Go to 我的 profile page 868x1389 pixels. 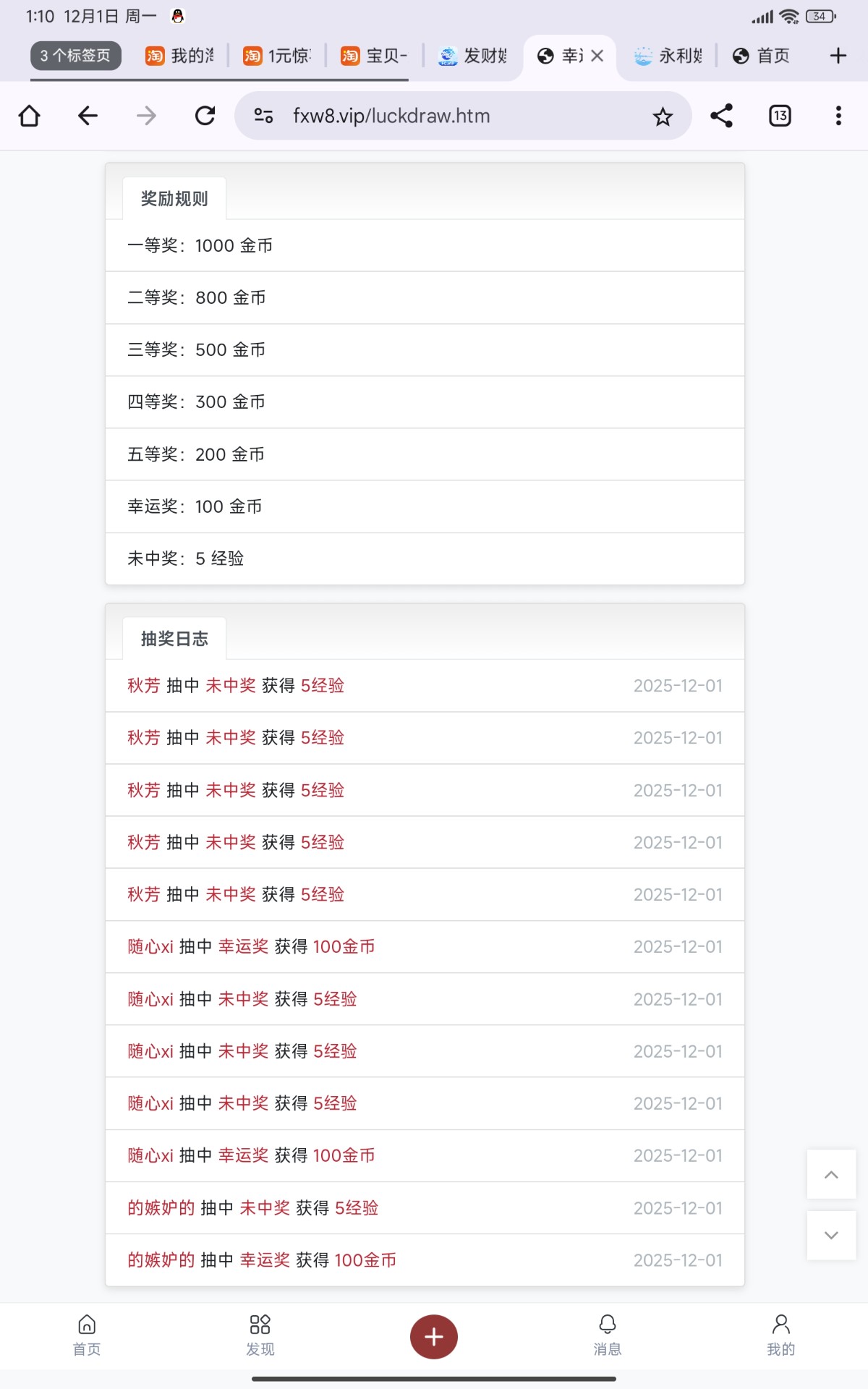781,1335
